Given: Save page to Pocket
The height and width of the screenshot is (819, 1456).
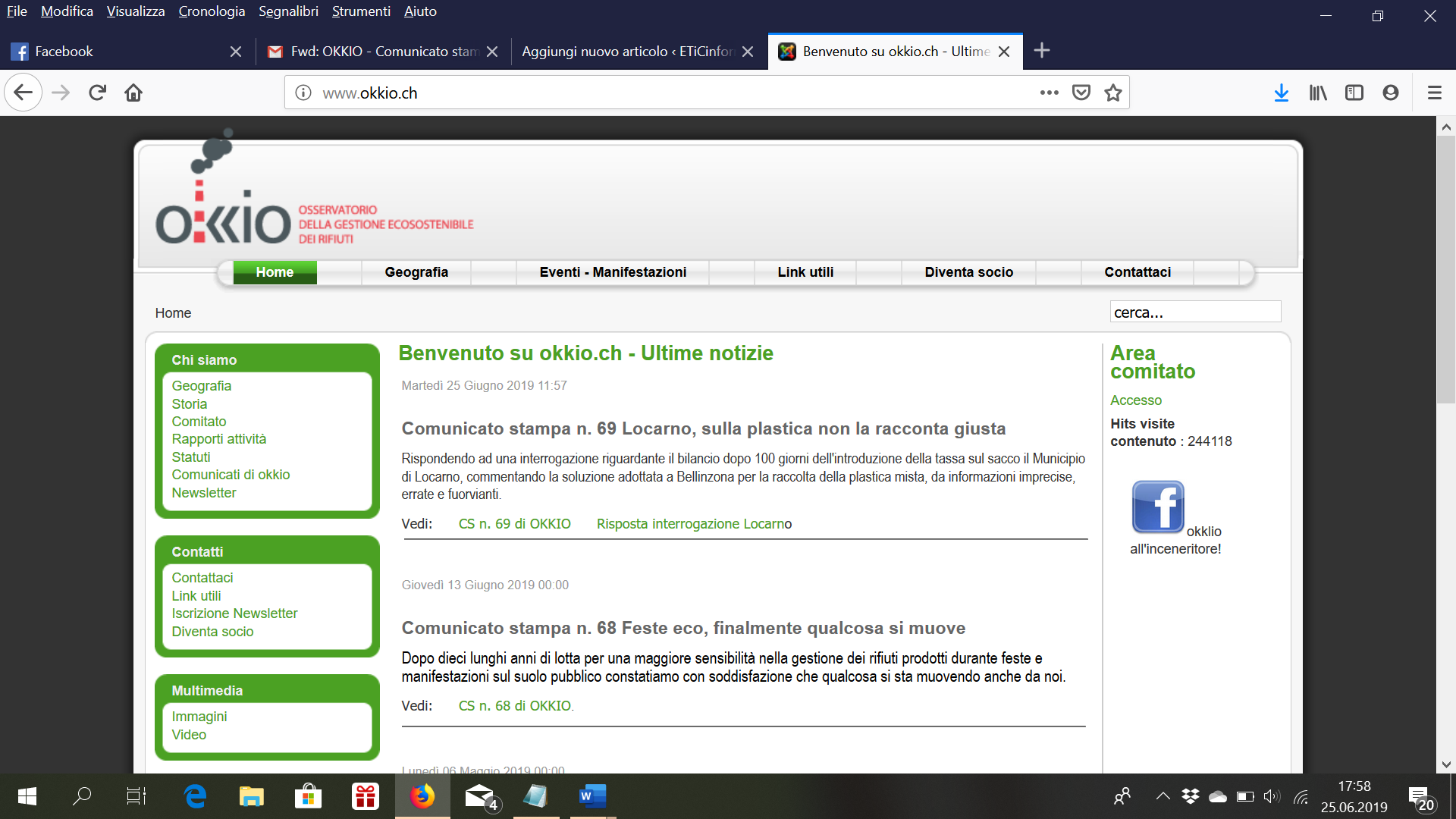Looking at the screenshot, I should tap(1081, 93).
